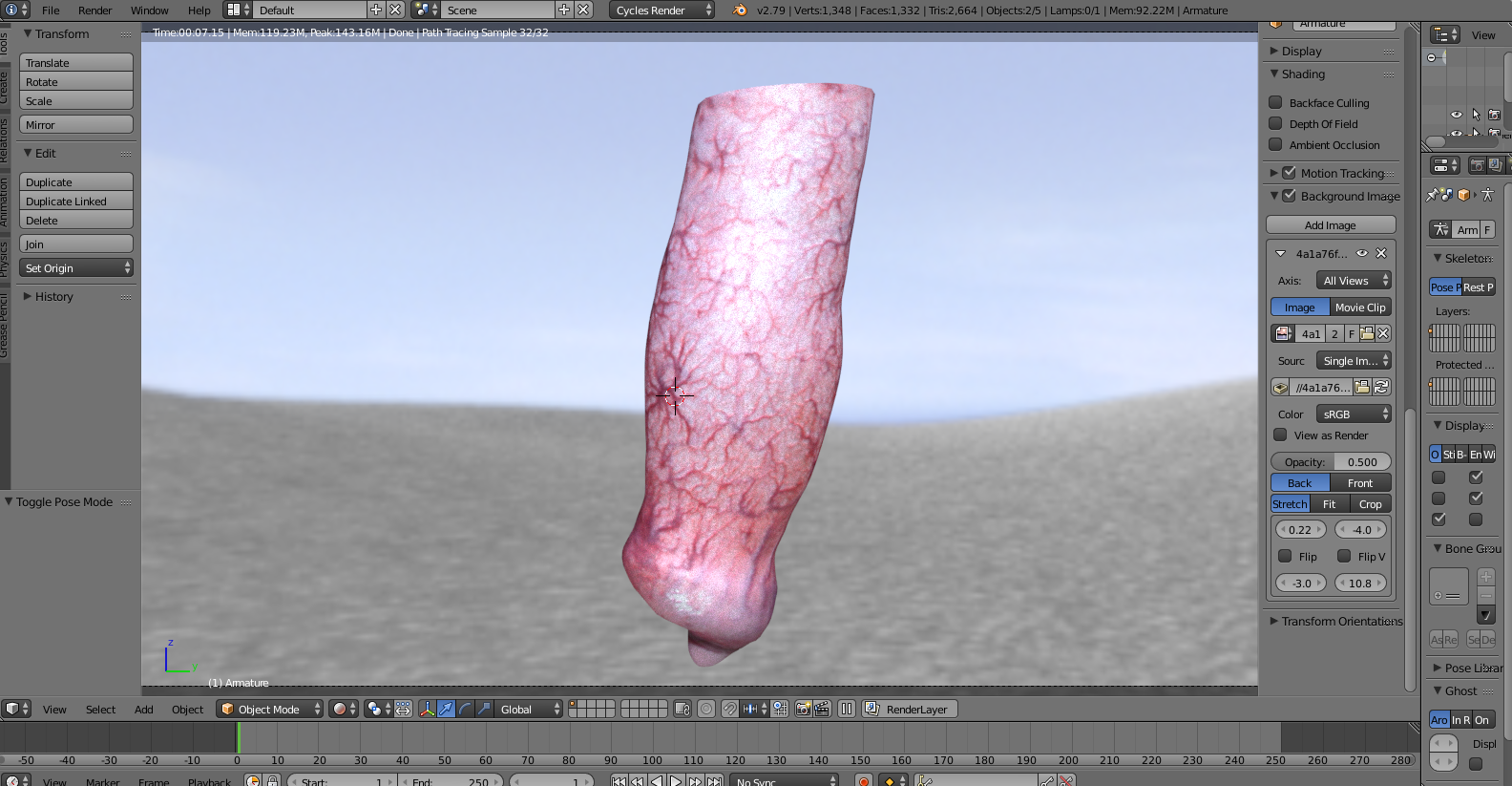
Task: Select the Movie Clip source button
Action: [1360, 307]
